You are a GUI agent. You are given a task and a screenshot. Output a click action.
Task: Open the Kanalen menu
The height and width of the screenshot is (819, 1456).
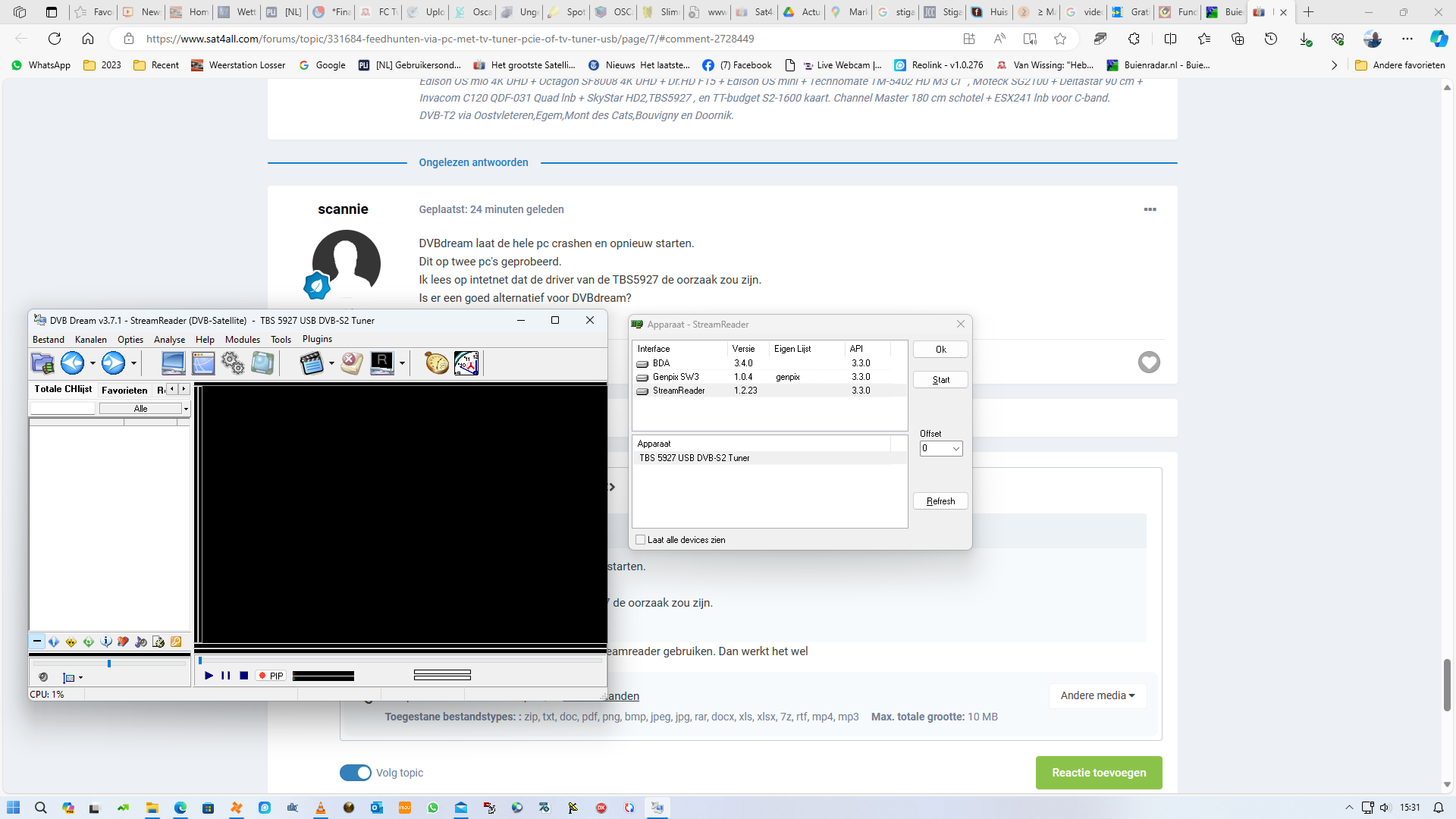click(x=91, y=340)
